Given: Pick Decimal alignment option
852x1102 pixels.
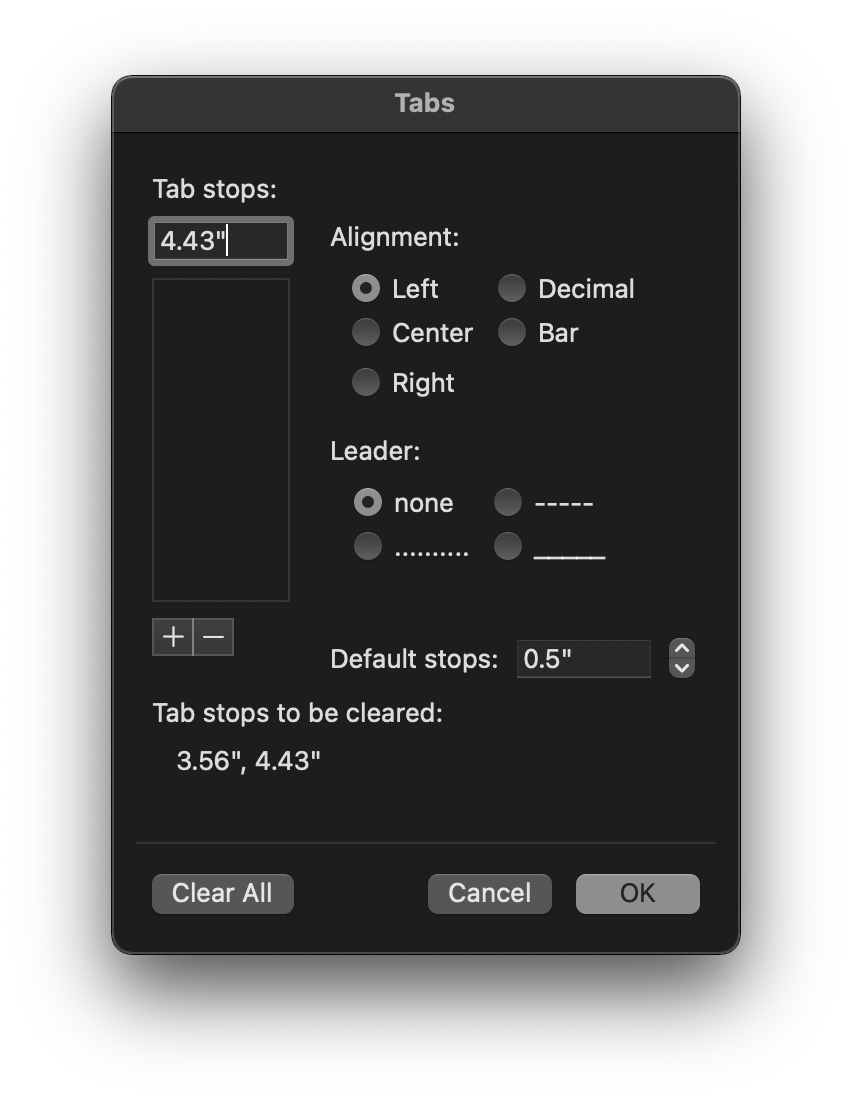Looking at the screenshot, I should [x=512, y=289].
